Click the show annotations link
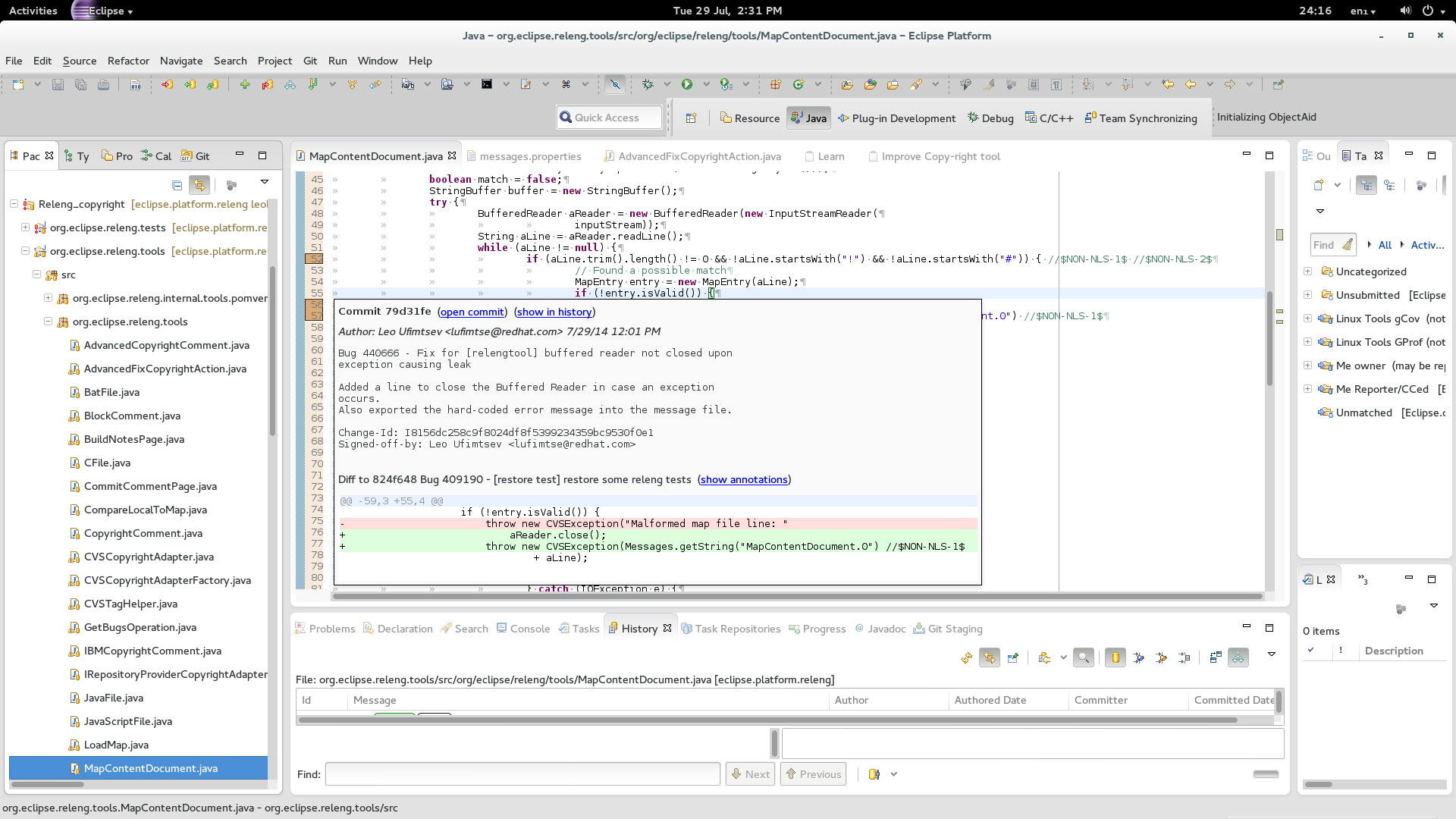This screenshot has width=1456, height=819. (743, 480)
